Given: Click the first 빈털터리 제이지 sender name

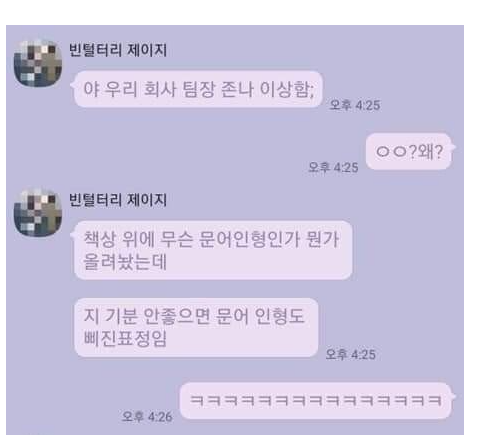Looking at the screenshot, I should coord(118,50).
